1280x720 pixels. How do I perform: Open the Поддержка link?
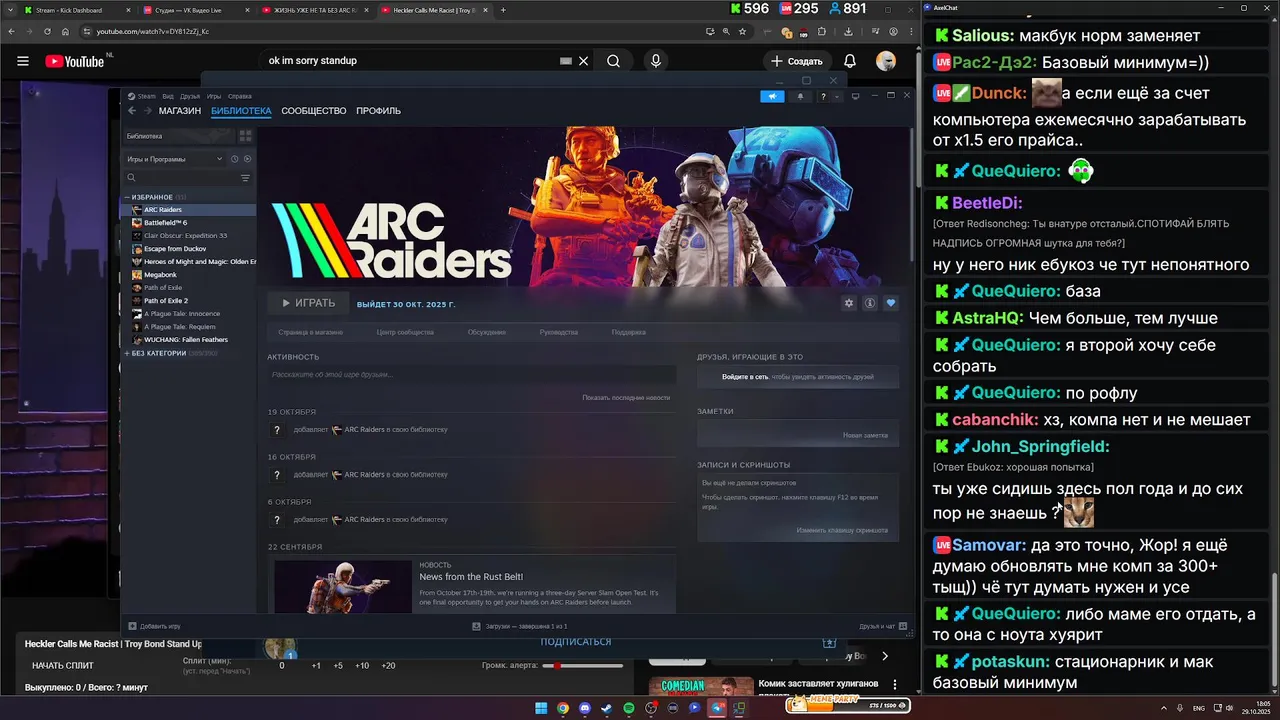point(629,332)
